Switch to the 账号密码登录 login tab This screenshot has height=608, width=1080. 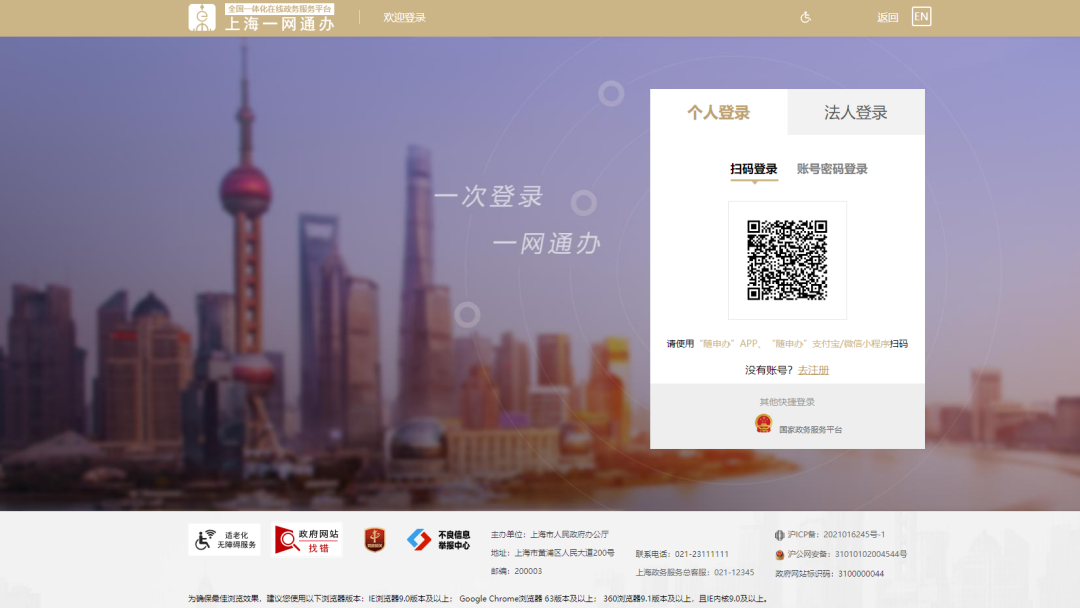tap(833, 169)
